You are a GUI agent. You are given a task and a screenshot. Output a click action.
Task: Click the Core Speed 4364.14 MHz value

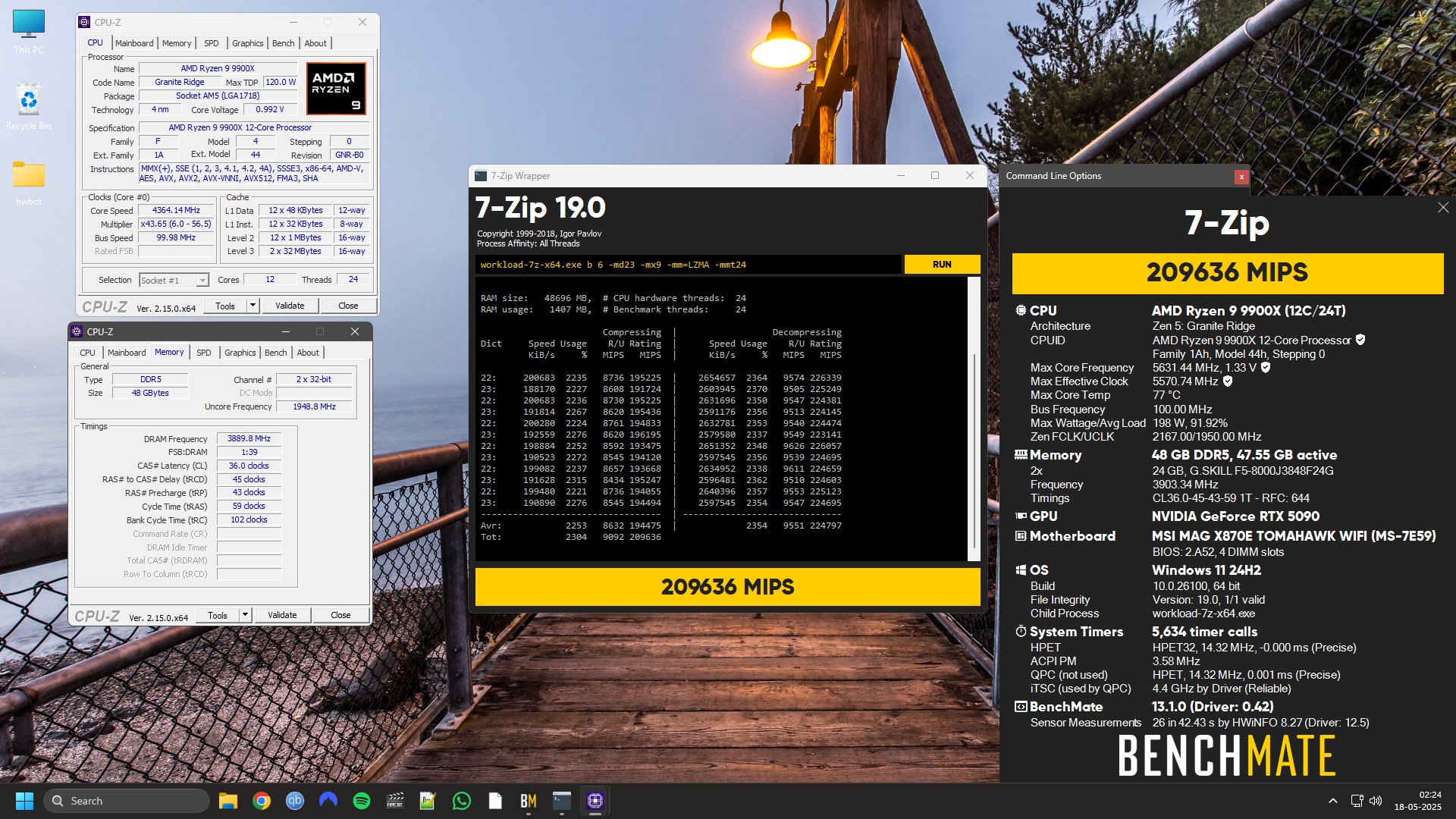176,210
